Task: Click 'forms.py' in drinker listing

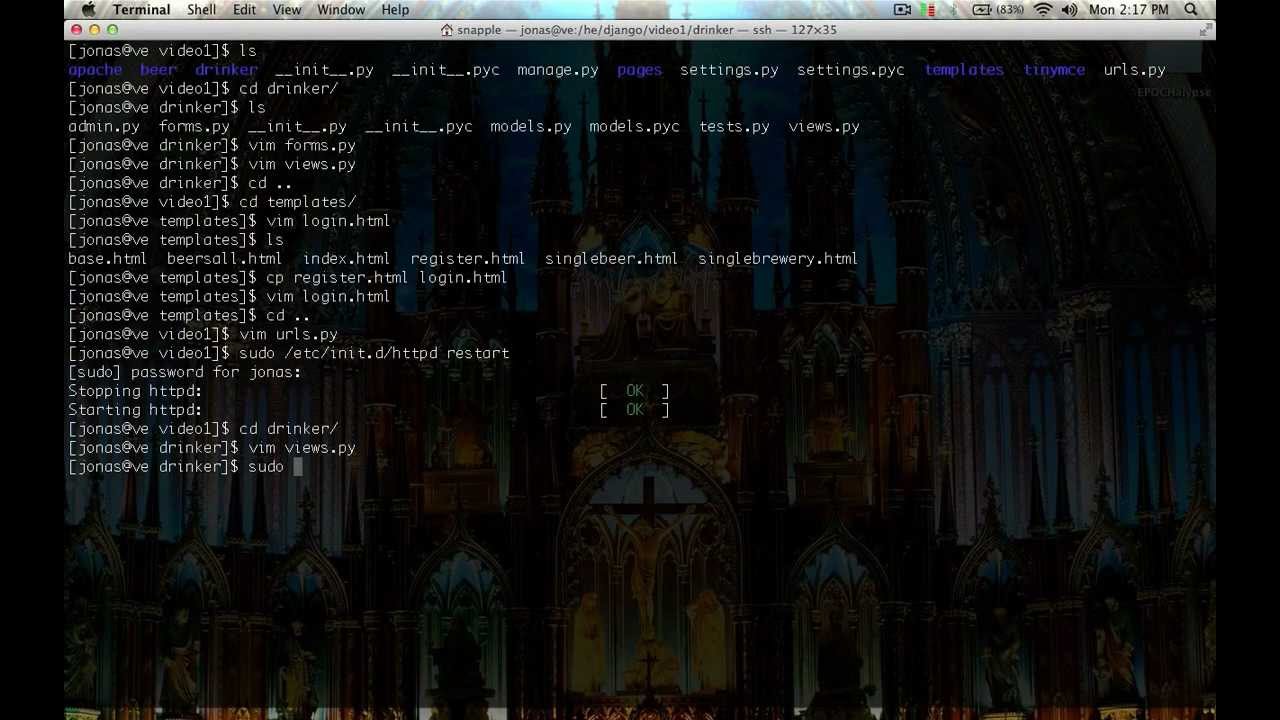Action: pyautogui.click(x=194, y=127)
